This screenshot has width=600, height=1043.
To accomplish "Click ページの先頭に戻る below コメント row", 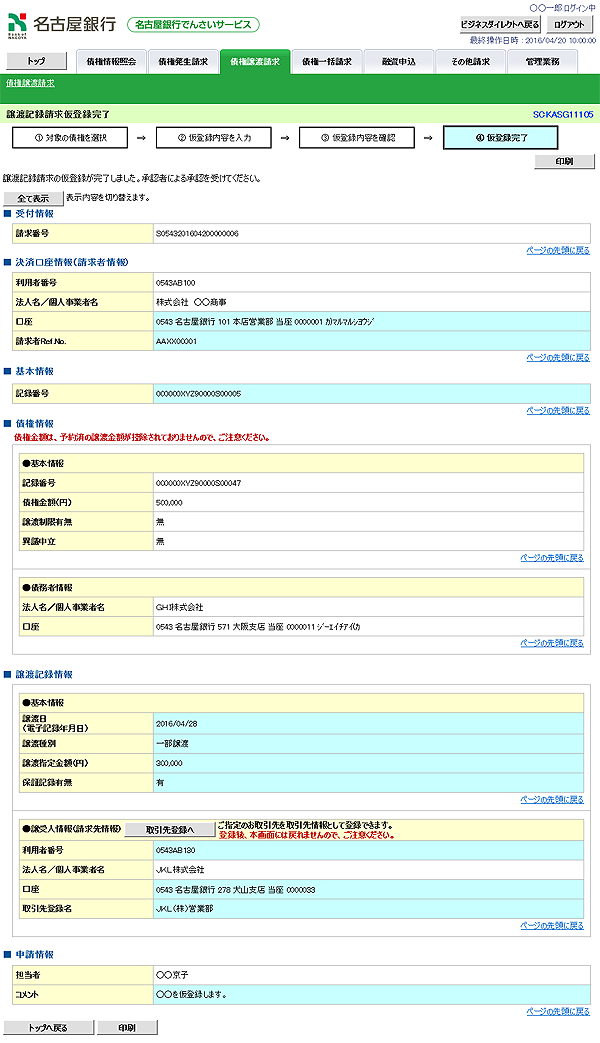I will click(558, 1012).
